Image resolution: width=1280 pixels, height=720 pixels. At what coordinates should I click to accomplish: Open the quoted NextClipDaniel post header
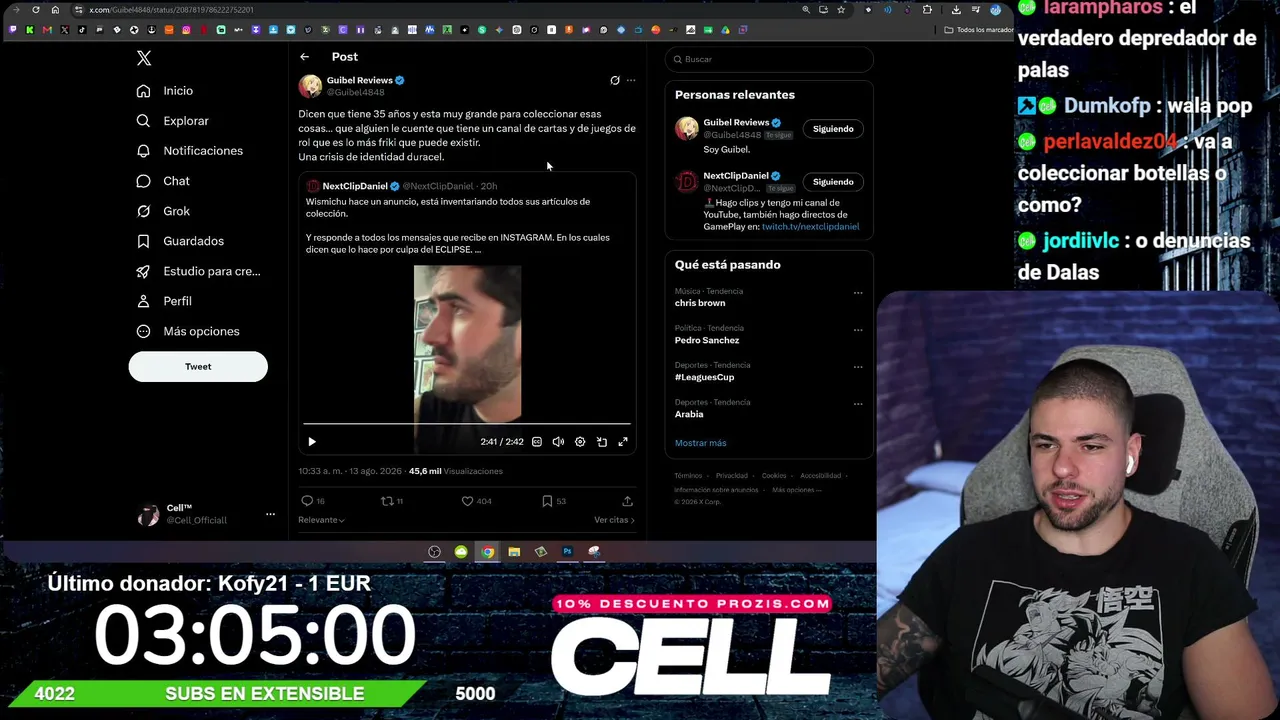tap(401, 186)
